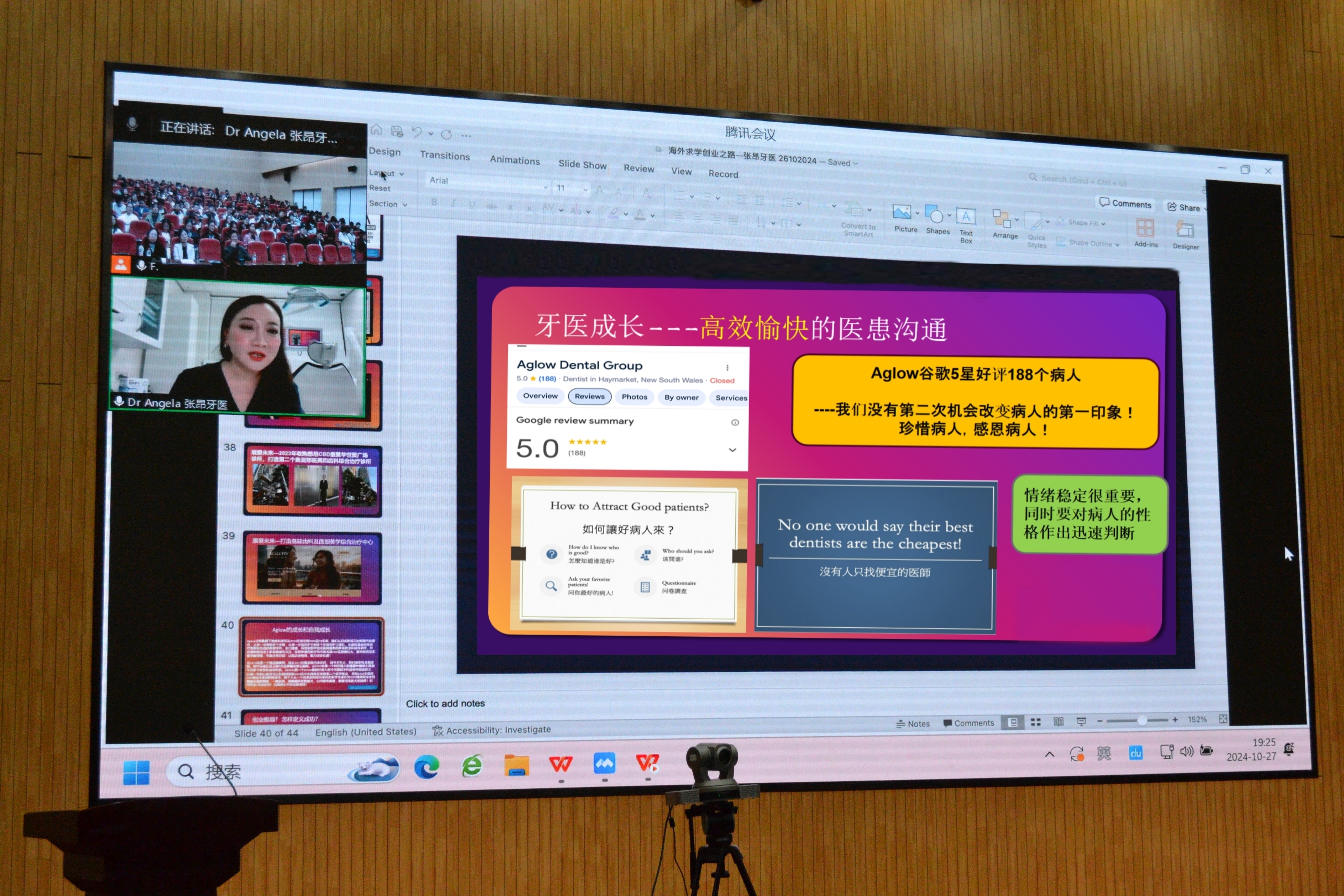Screen dimensions: 1344x896
Task: Open the Record tab
Action: 723,174
